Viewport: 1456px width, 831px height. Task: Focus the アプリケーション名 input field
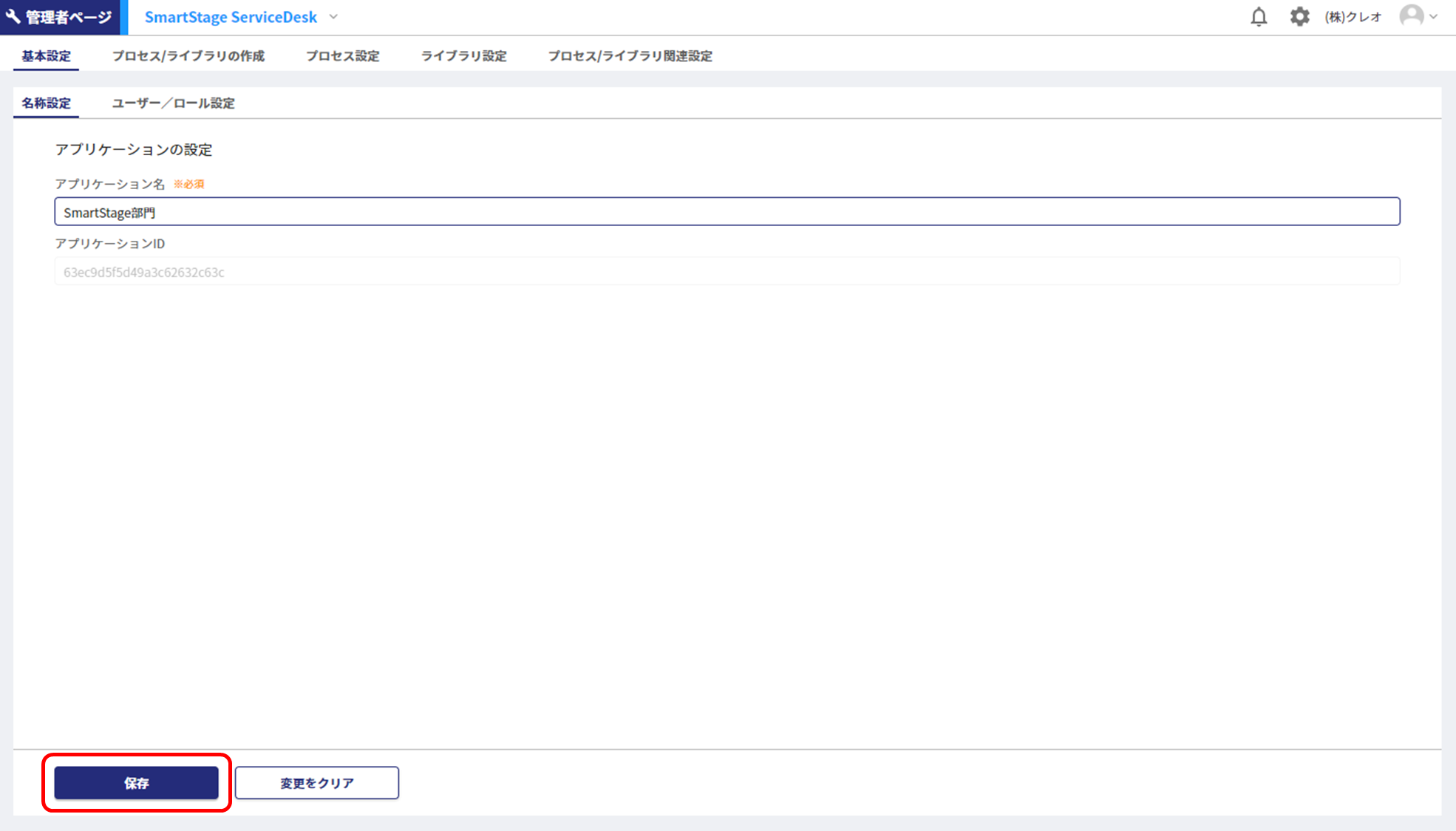tap(727, 212)
